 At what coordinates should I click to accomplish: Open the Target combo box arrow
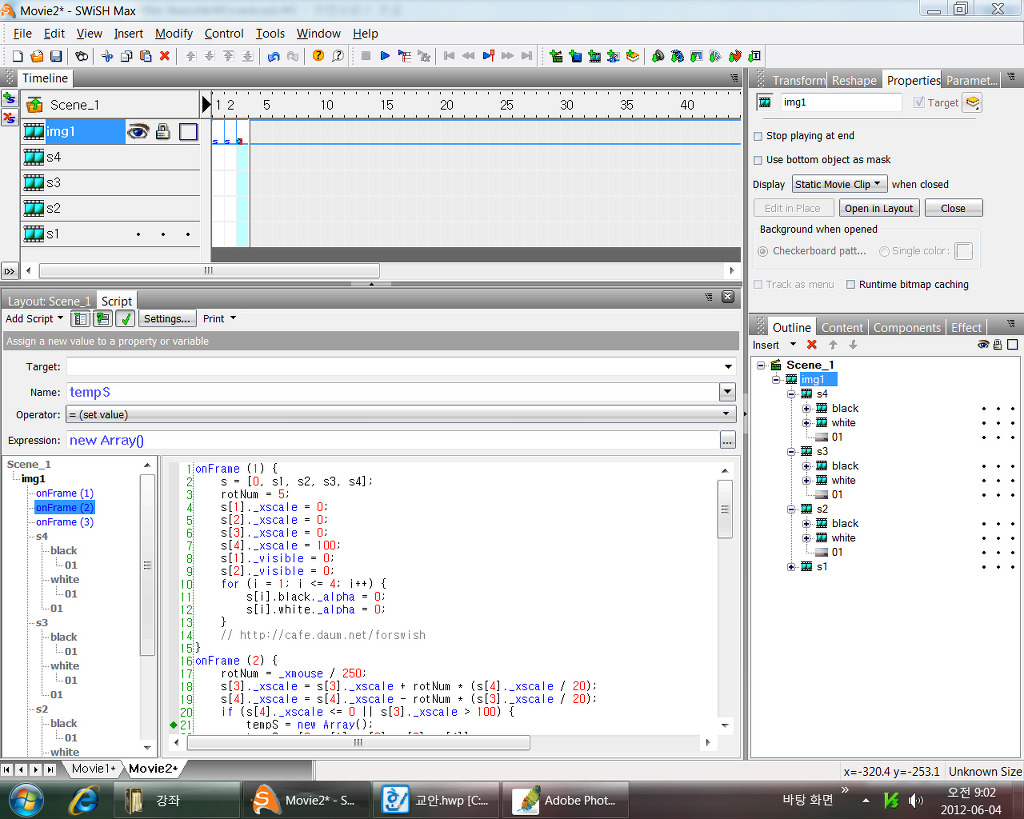pyautogui.click(x=728, y=367)
